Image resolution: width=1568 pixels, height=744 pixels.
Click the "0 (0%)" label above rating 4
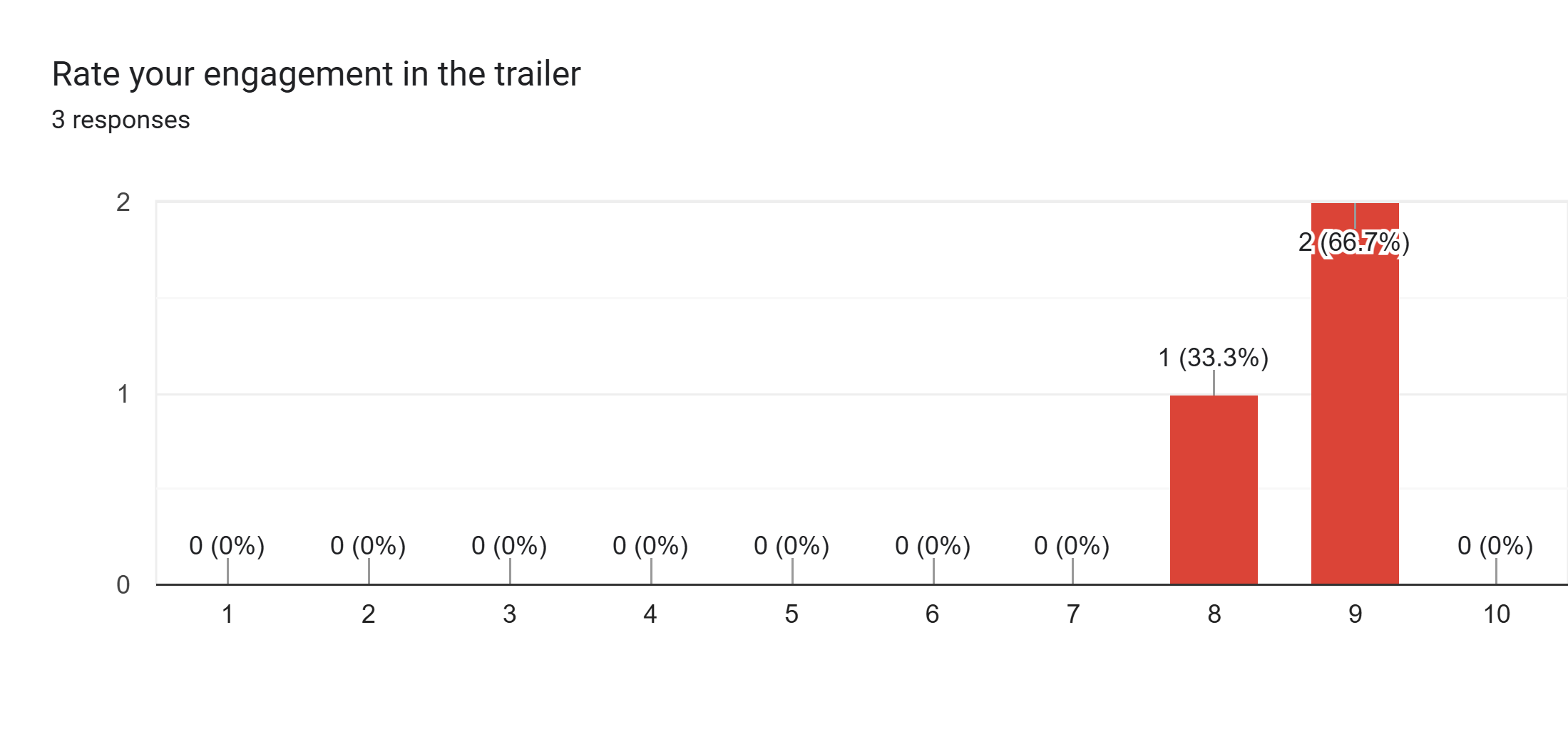(x=650, y=545)
